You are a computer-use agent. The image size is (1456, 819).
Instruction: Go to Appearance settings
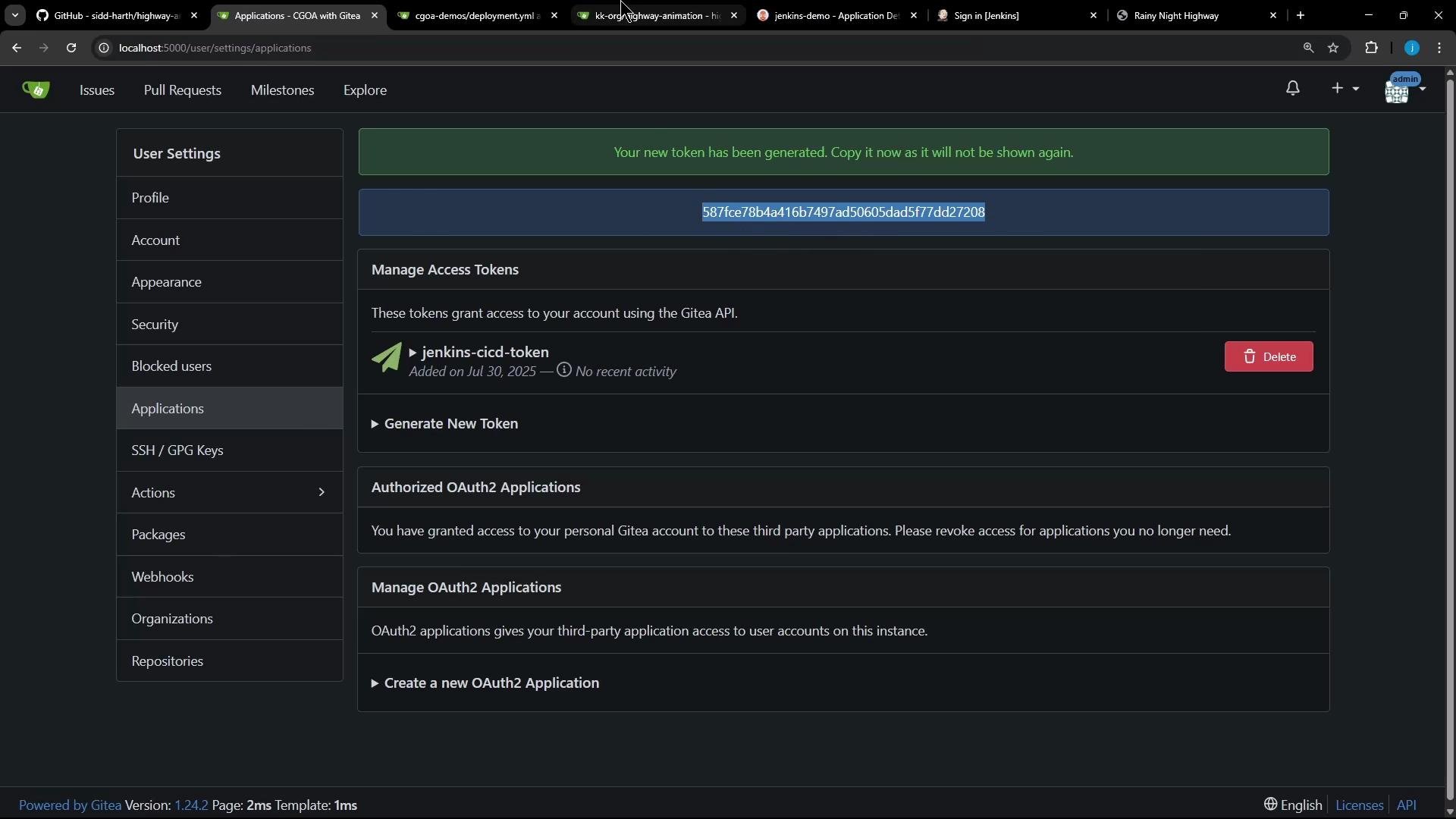pyautogui.click(x=229, y=282)
